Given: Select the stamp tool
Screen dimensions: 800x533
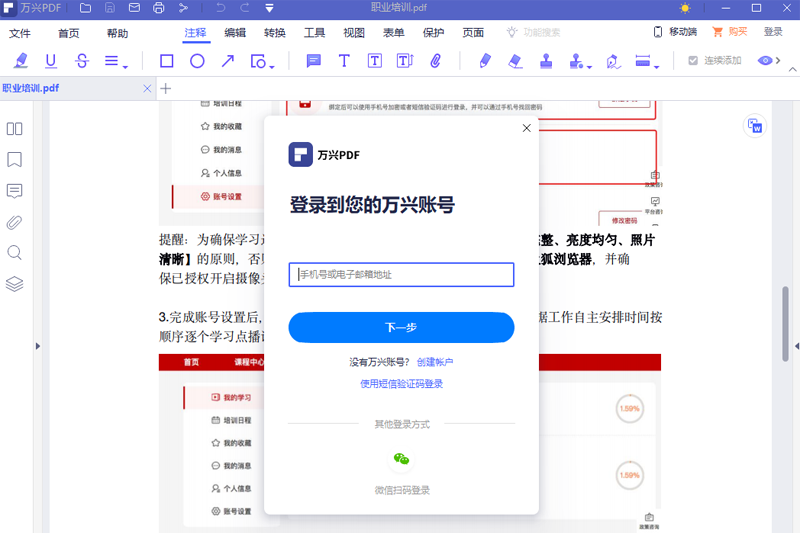Looking at the screenshot, I should 546,61.
